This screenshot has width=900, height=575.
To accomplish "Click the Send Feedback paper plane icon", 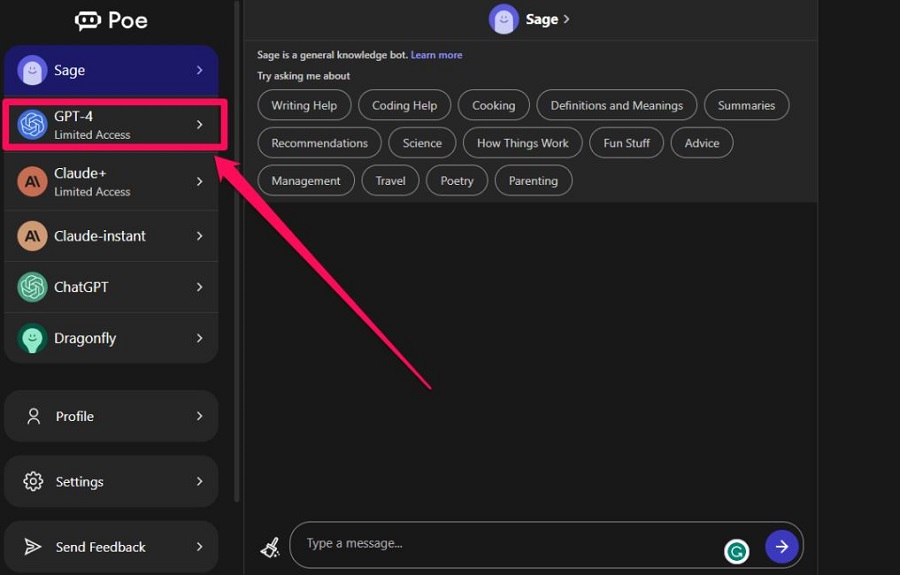I will click(33, 547).
